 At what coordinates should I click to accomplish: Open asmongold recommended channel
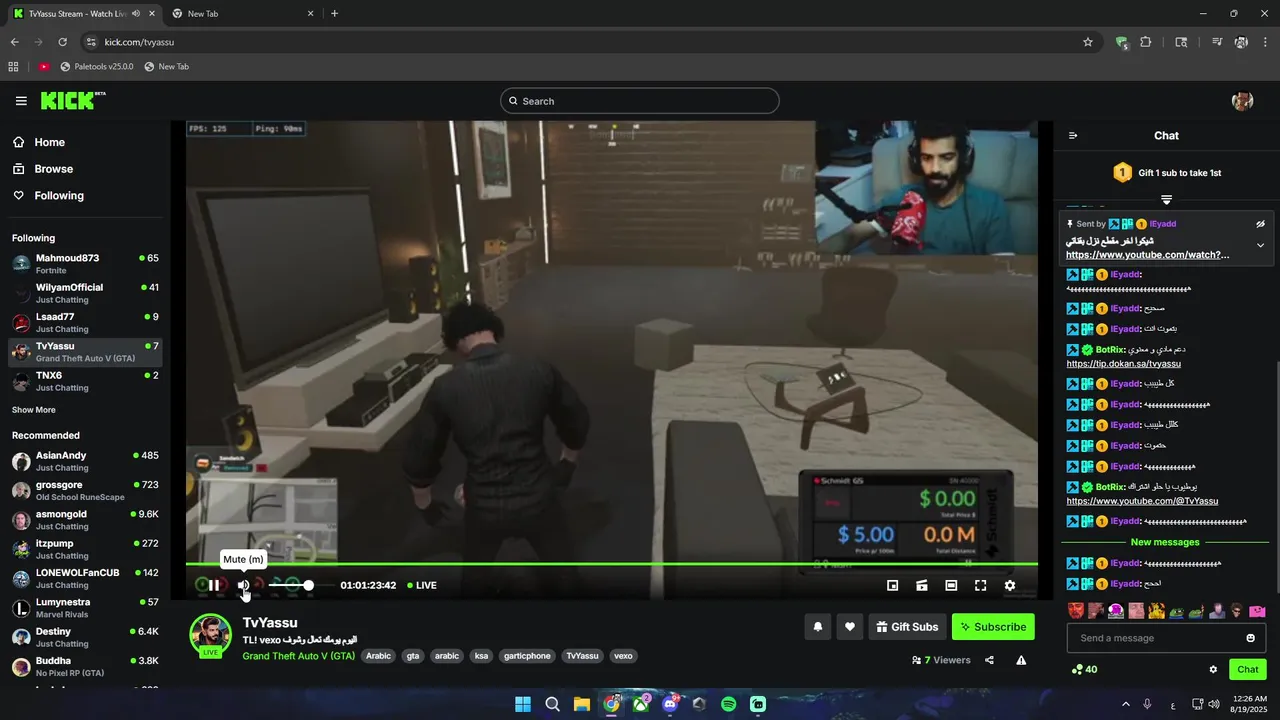click(x=85, y=520)
